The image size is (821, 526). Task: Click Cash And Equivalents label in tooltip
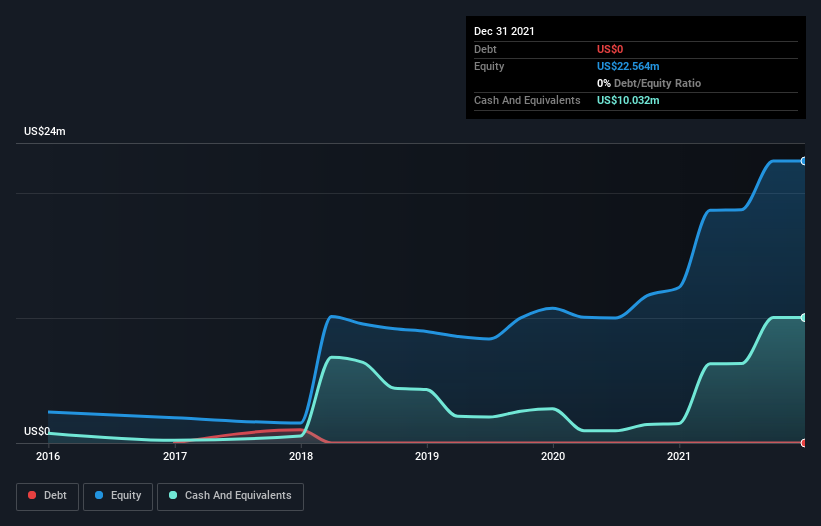click(x=527, y=100)
